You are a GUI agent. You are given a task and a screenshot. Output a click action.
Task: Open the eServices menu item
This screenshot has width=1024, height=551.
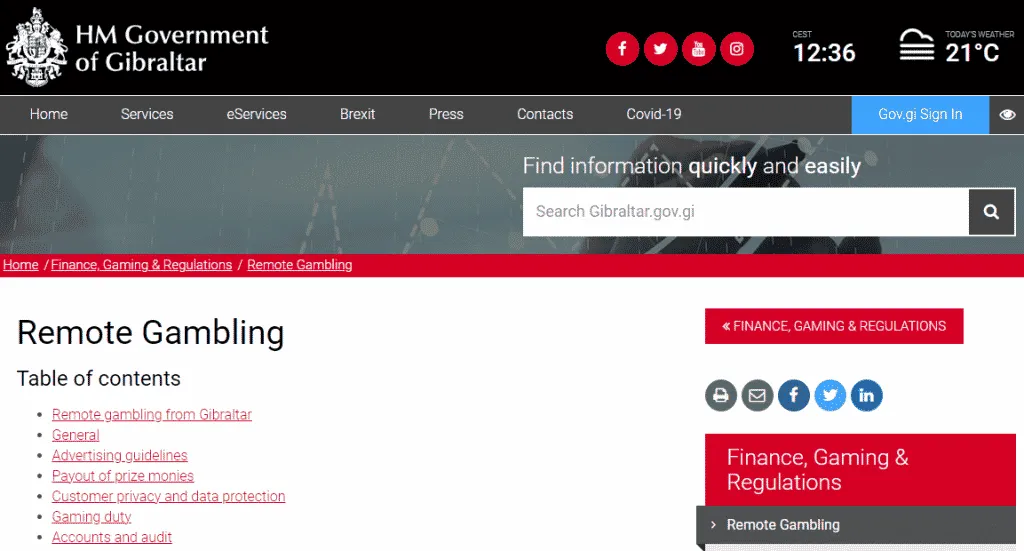coord(256,114)
